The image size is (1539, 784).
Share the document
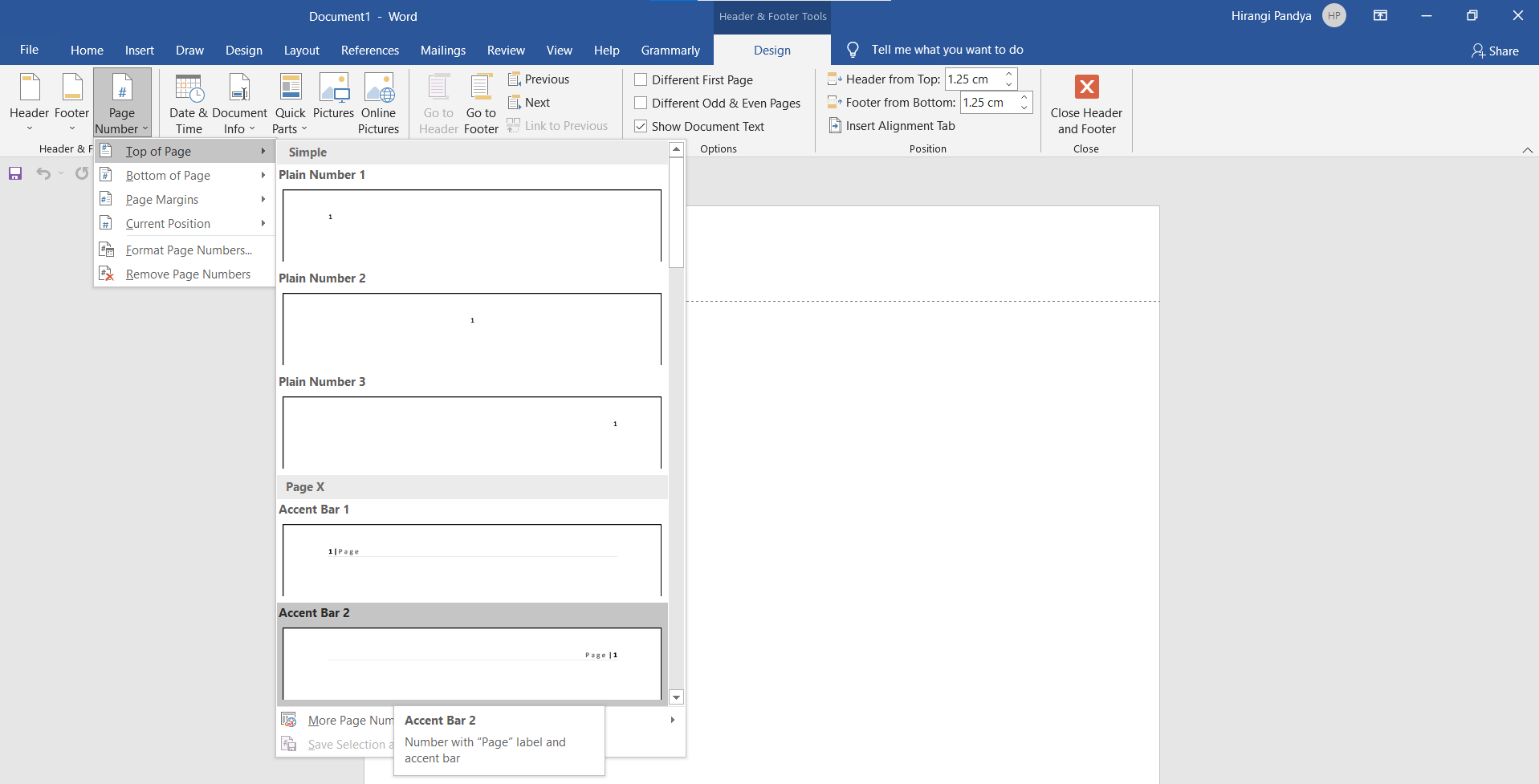(x=1495, y=51)
